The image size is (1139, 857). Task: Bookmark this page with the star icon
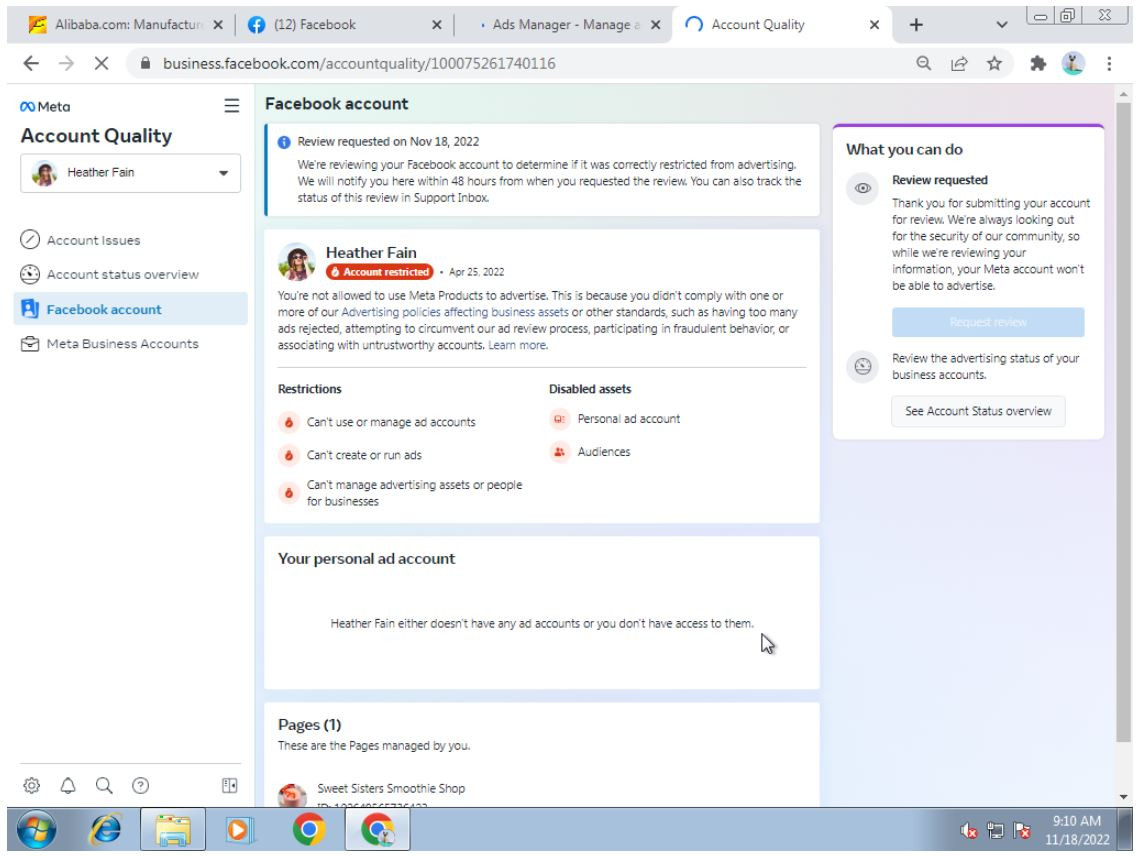coord(994,63)
